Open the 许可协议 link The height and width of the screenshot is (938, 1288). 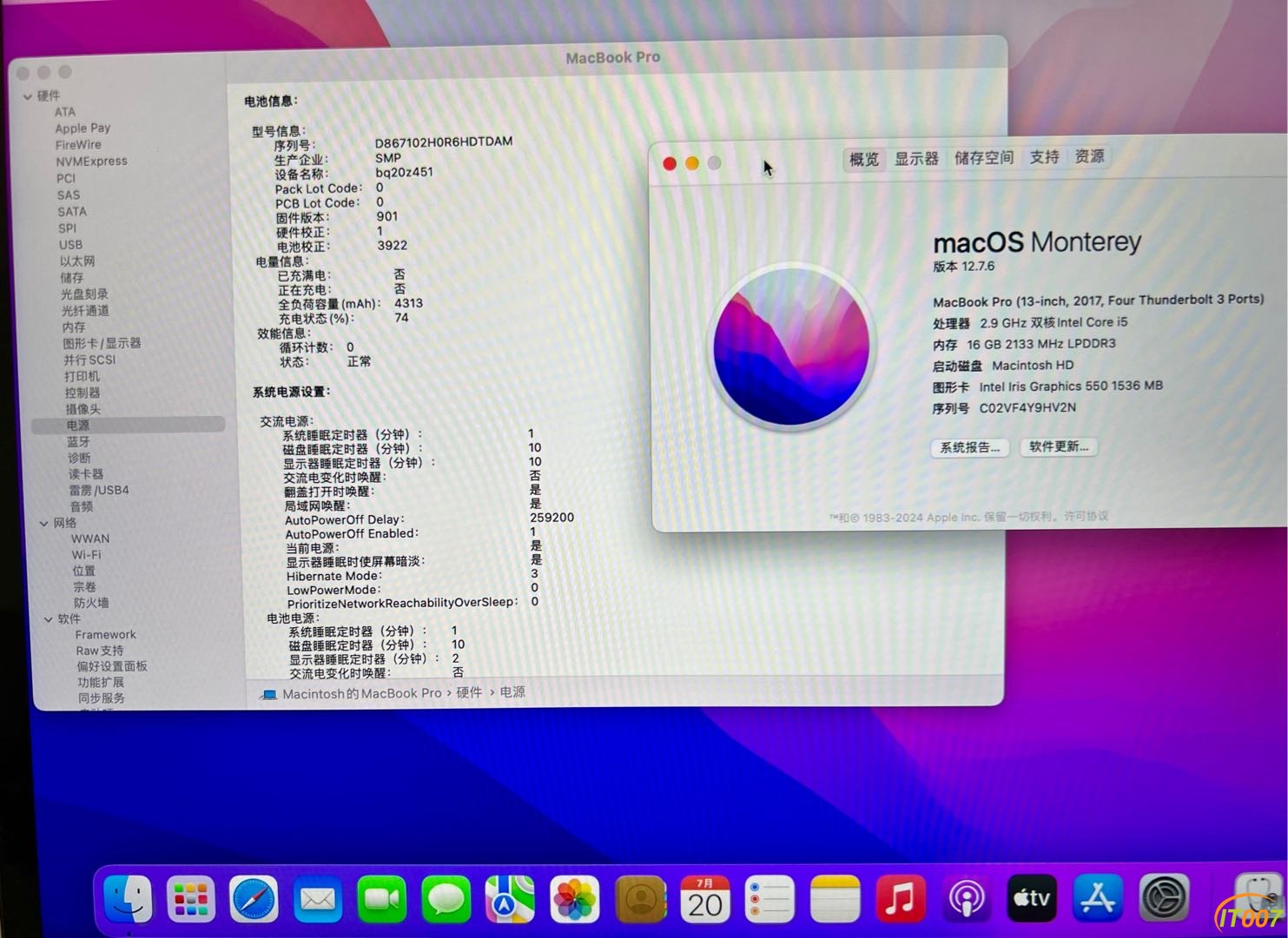click(x=1087, y=516)
